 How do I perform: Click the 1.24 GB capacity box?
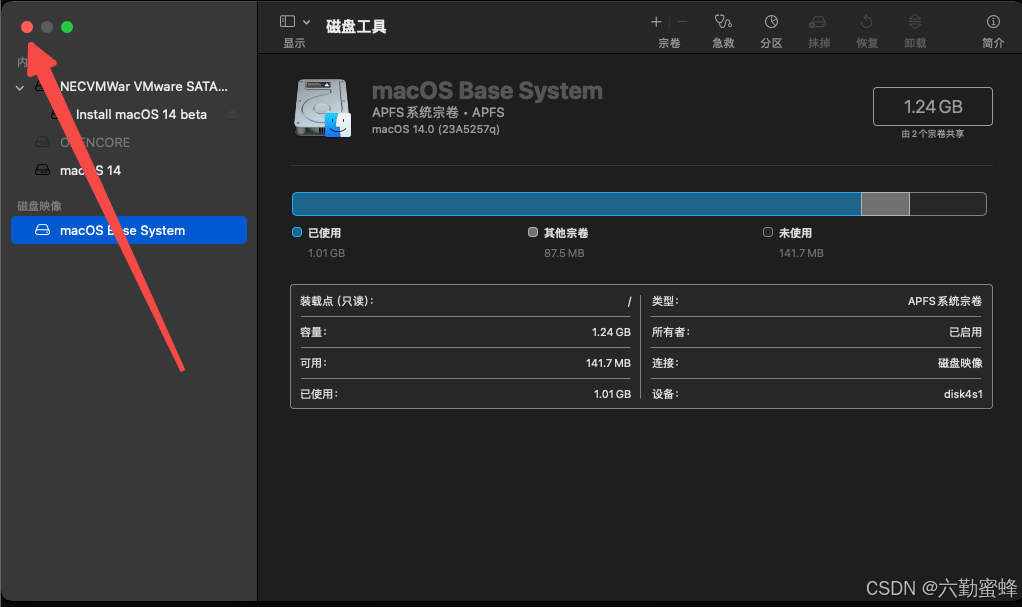coord(933,106)
